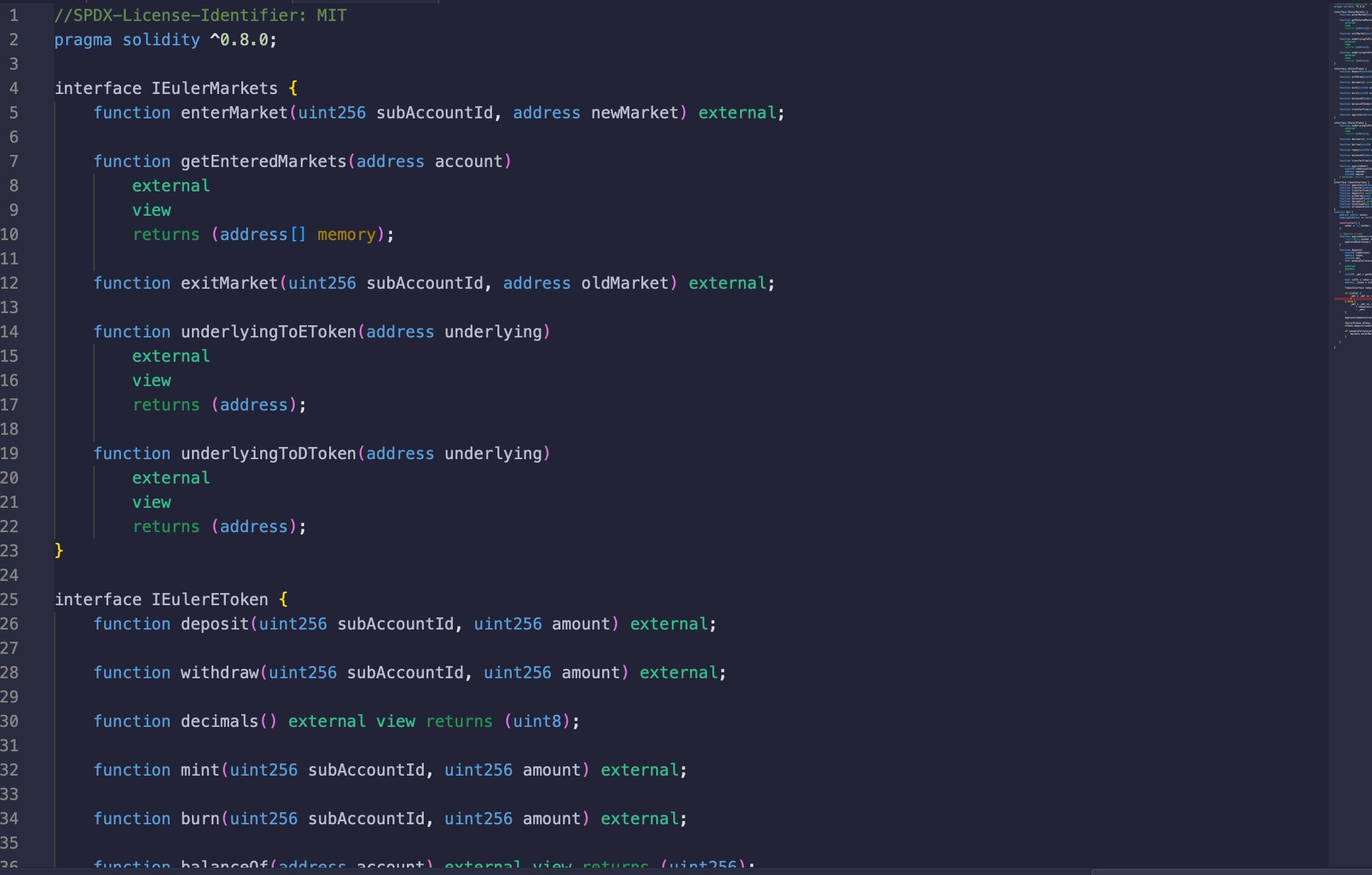The image size is (1372, 875).
Task: Click 'memory' keyword on line 10
Action: pyautogui.click(x=347, y=234)
